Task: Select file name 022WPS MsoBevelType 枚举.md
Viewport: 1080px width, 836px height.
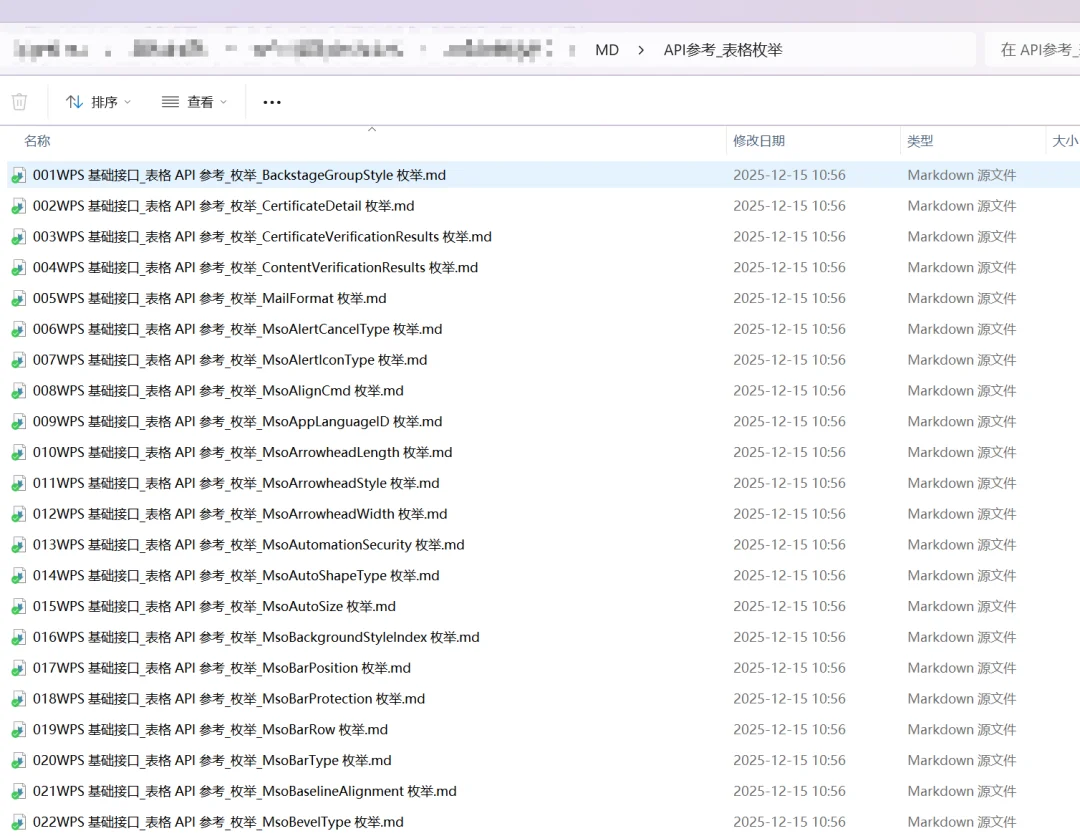Action: (x=218, y=822)
